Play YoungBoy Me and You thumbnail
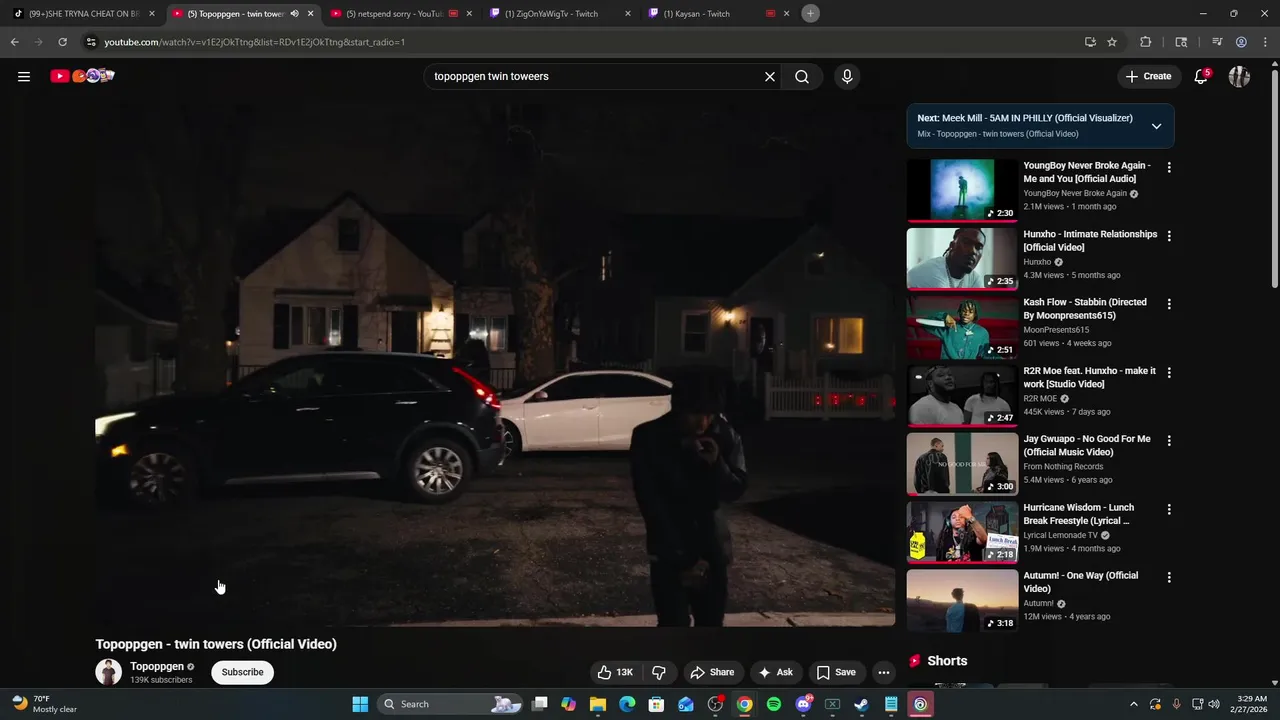This screenshot has height=720, width=1280. pyautogui.click(x=962, y=190)
